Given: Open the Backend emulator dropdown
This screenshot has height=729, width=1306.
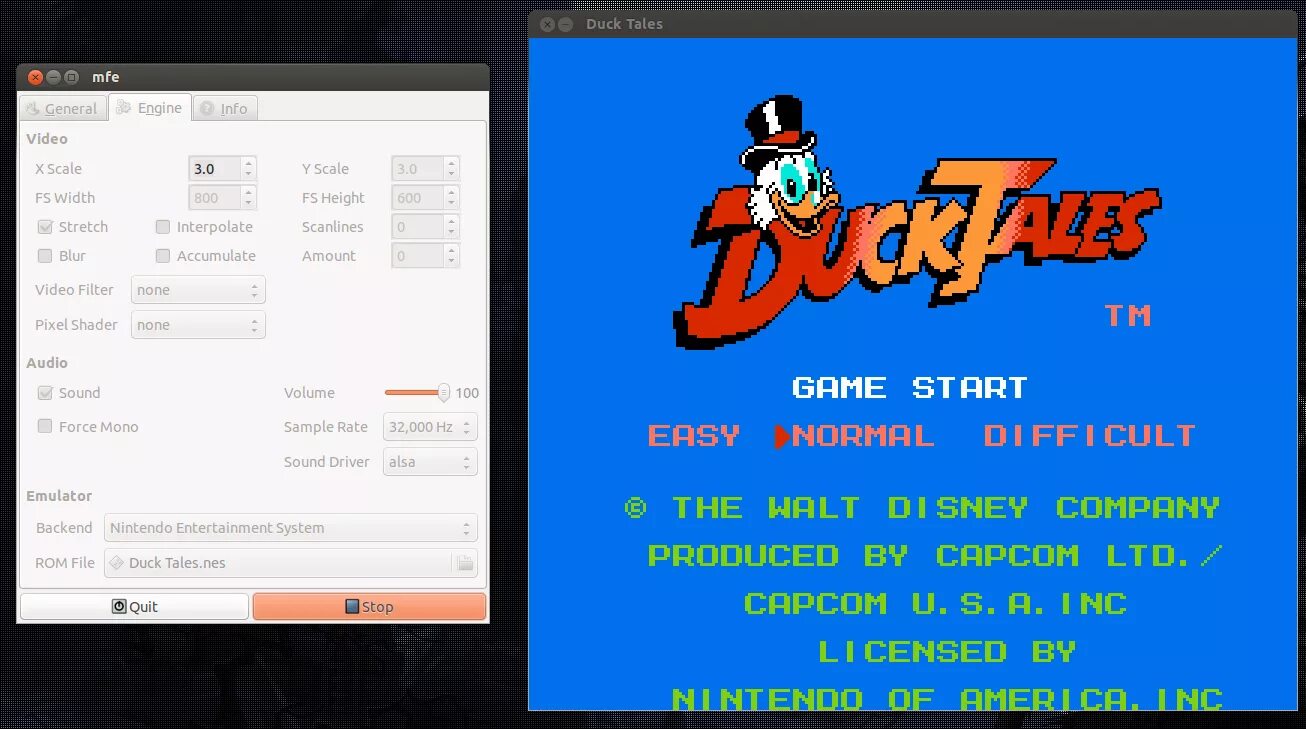Looking at the screenshot, I should (x=291, y=528).
